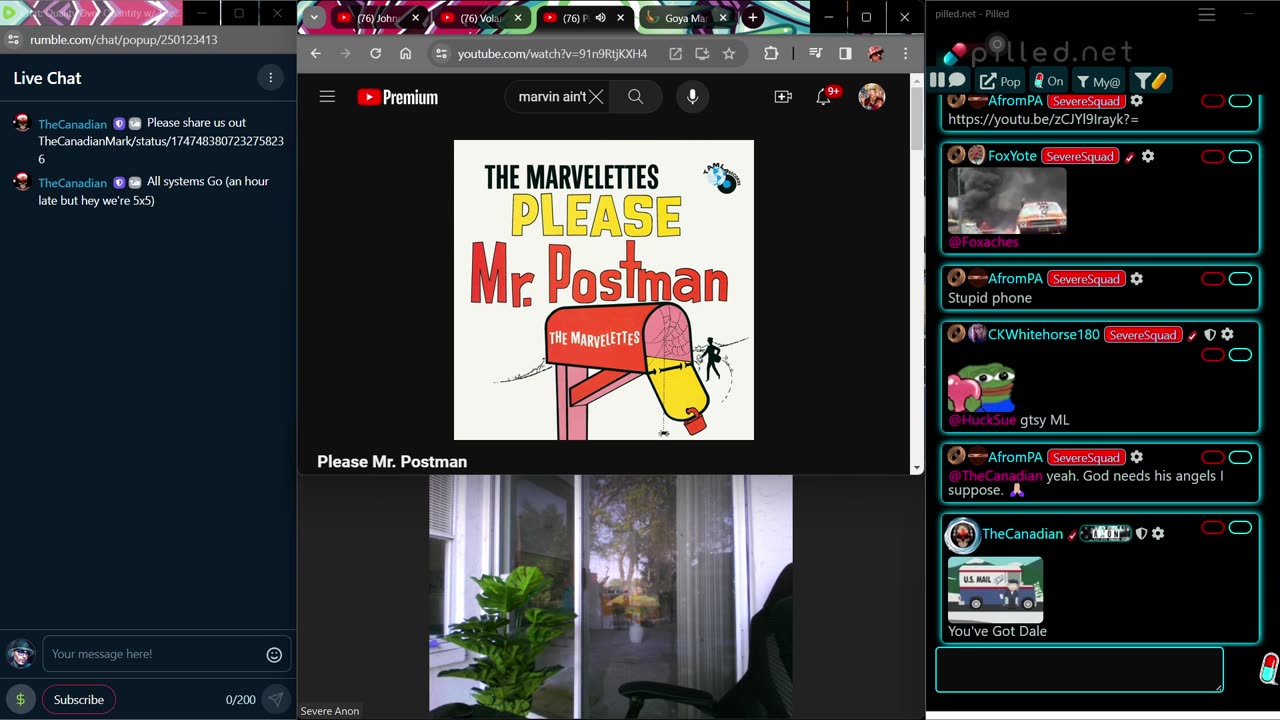Open the Chrome tab search dropdown
Image resolution: width=1280 pixels, height=720 pixels.
point(314,18)
